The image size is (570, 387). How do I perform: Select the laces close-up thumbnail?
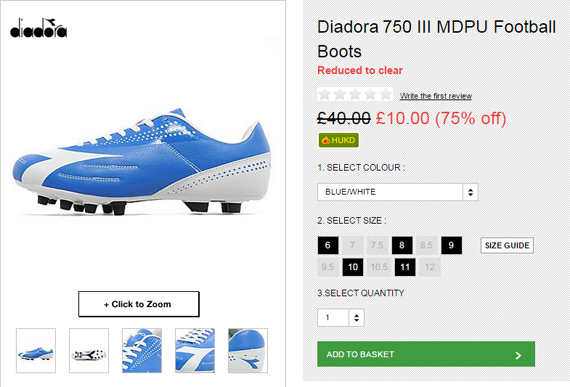point(142,351)
